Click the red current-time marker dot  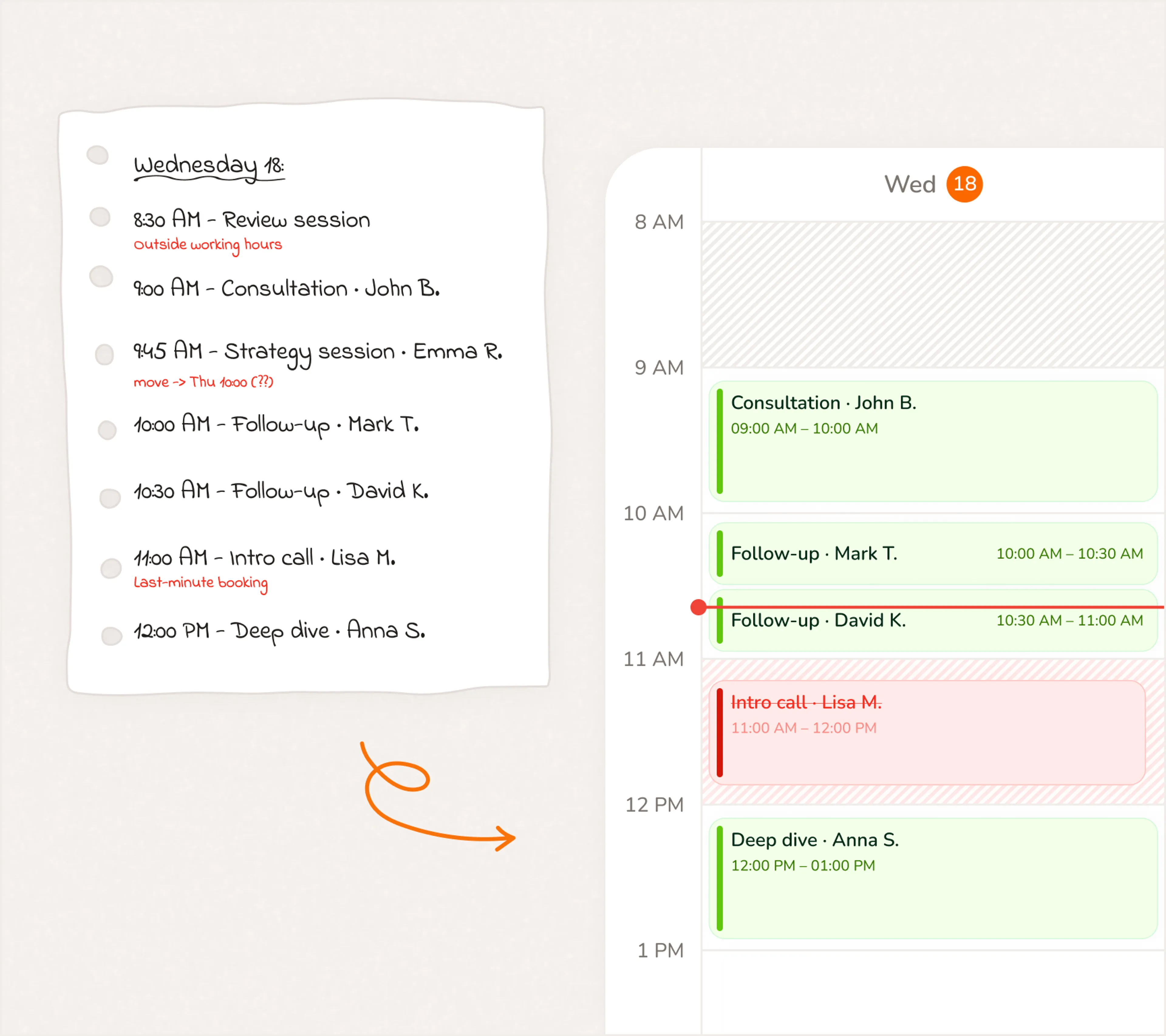point(698,607)
